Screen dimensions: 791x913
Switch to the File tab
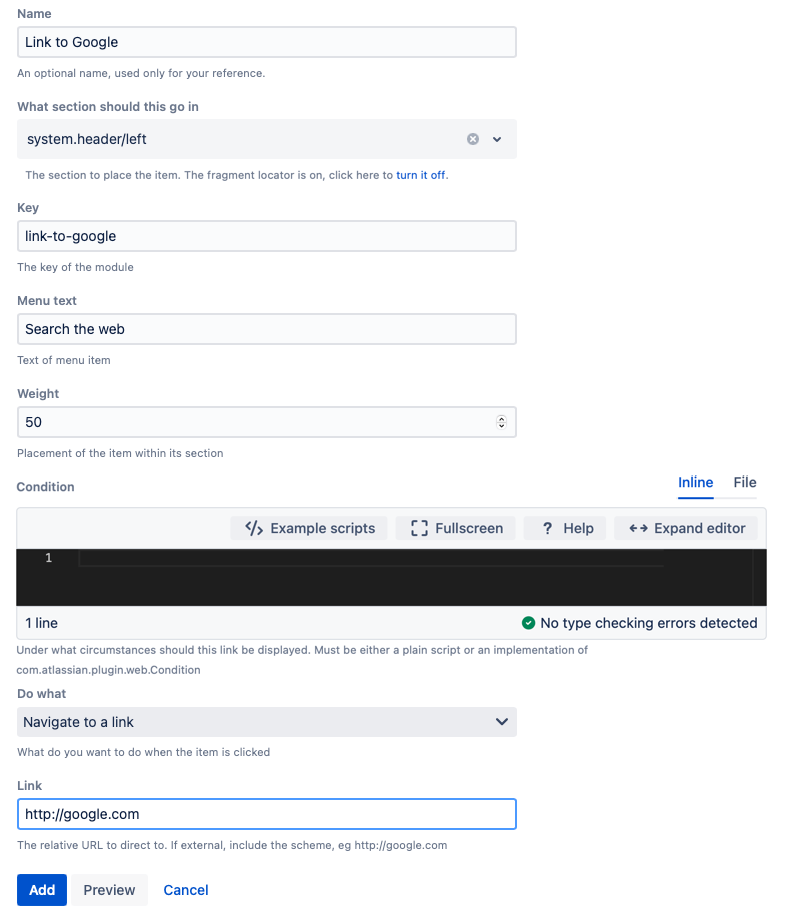(744, 482)
